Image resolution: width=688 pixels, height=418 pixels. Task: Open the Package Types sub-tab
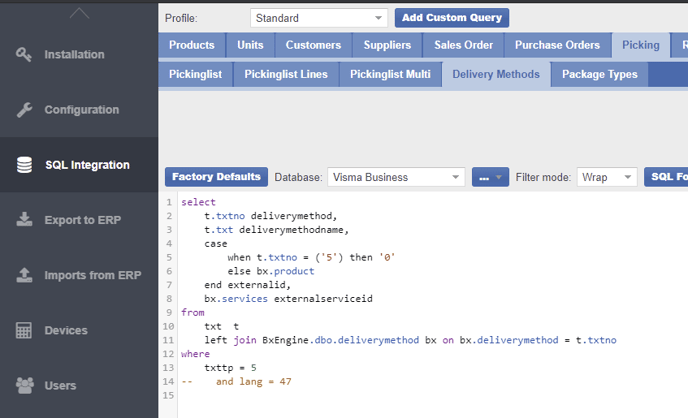[x=600, y=75]
